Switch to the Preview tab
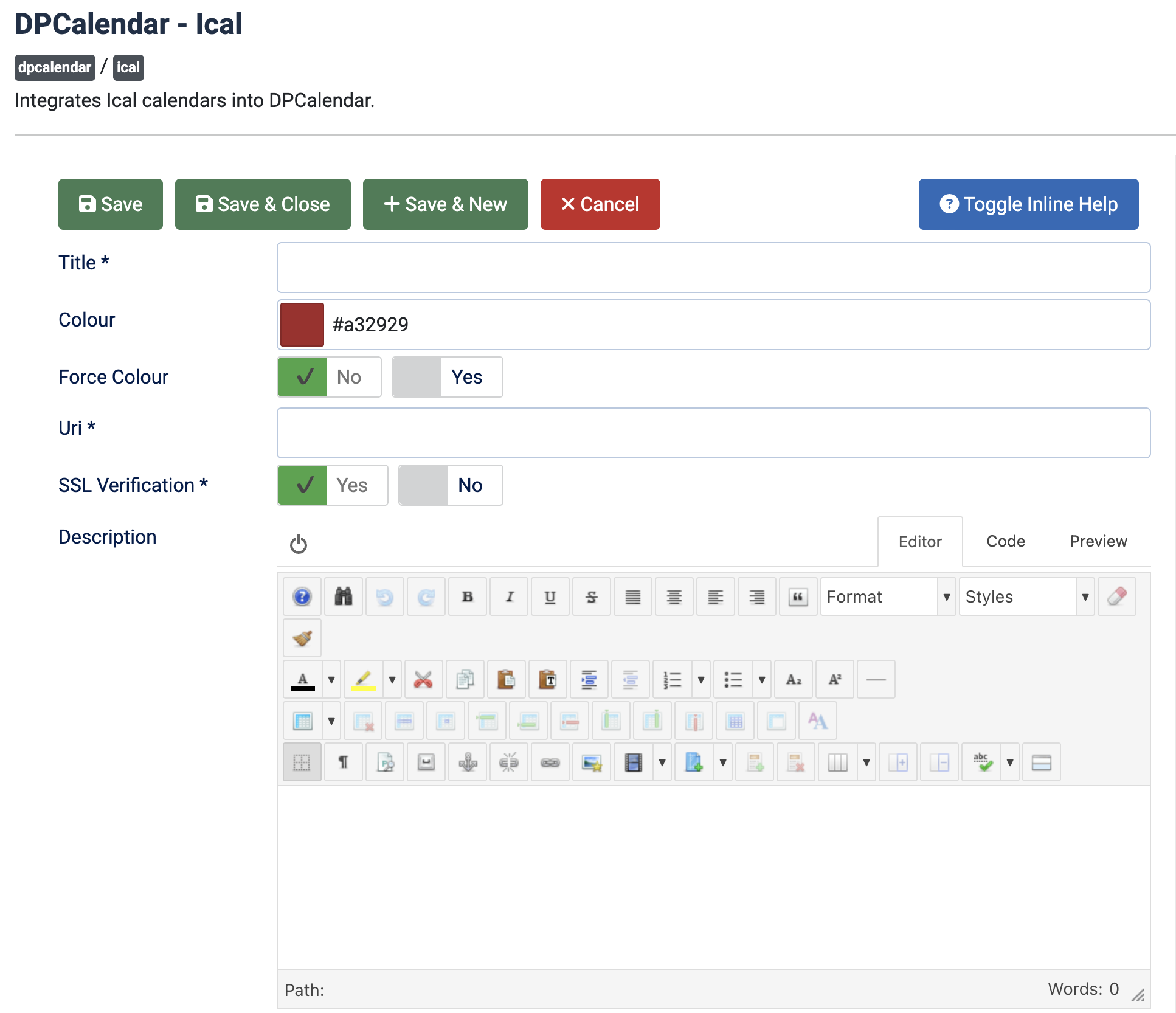This screenshot has height=1013, width=1176. tap(1098, 541)
